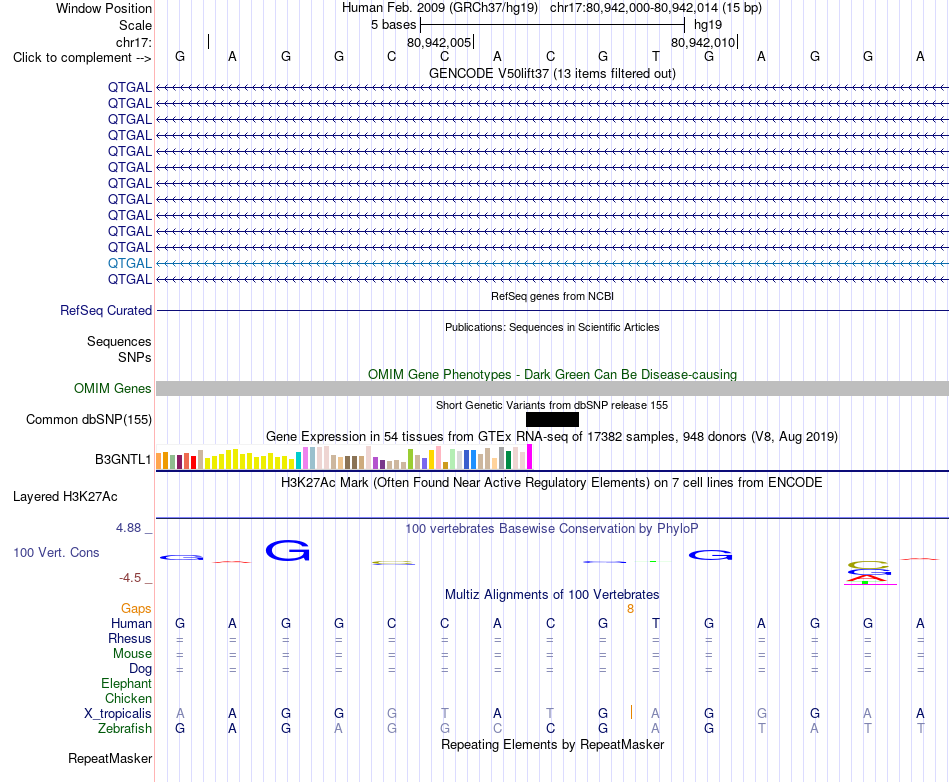Click the light blue highlighted QTGAL transcript label
This screenshot has height=782, width=950.
[130, 263]
